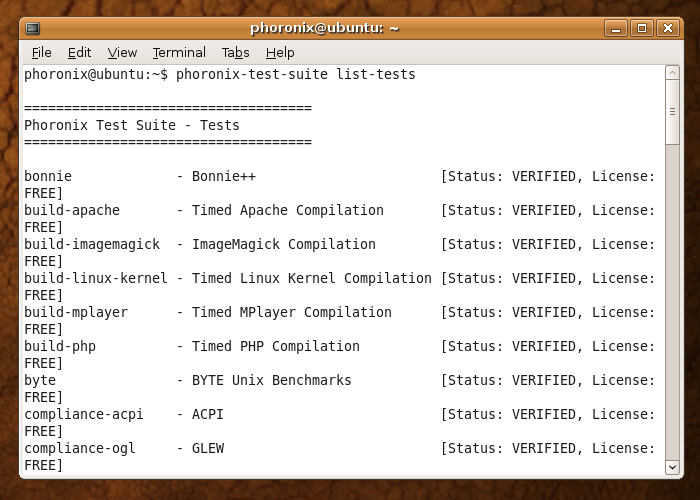Open the terminal window menu icon
This screenshot has height=500, width=700.
[x=33, y=29]
